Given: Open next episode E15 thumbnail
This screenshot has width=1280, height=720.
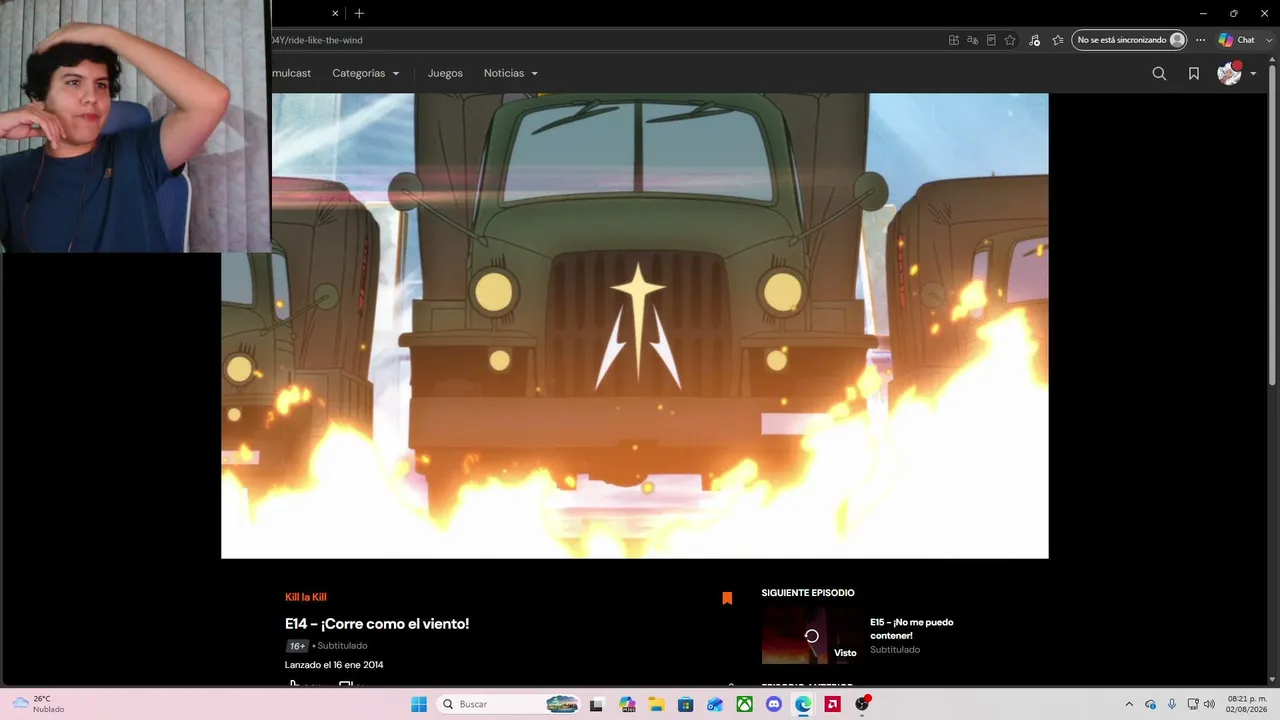Looking at the screenshot, I should point(811,635).
